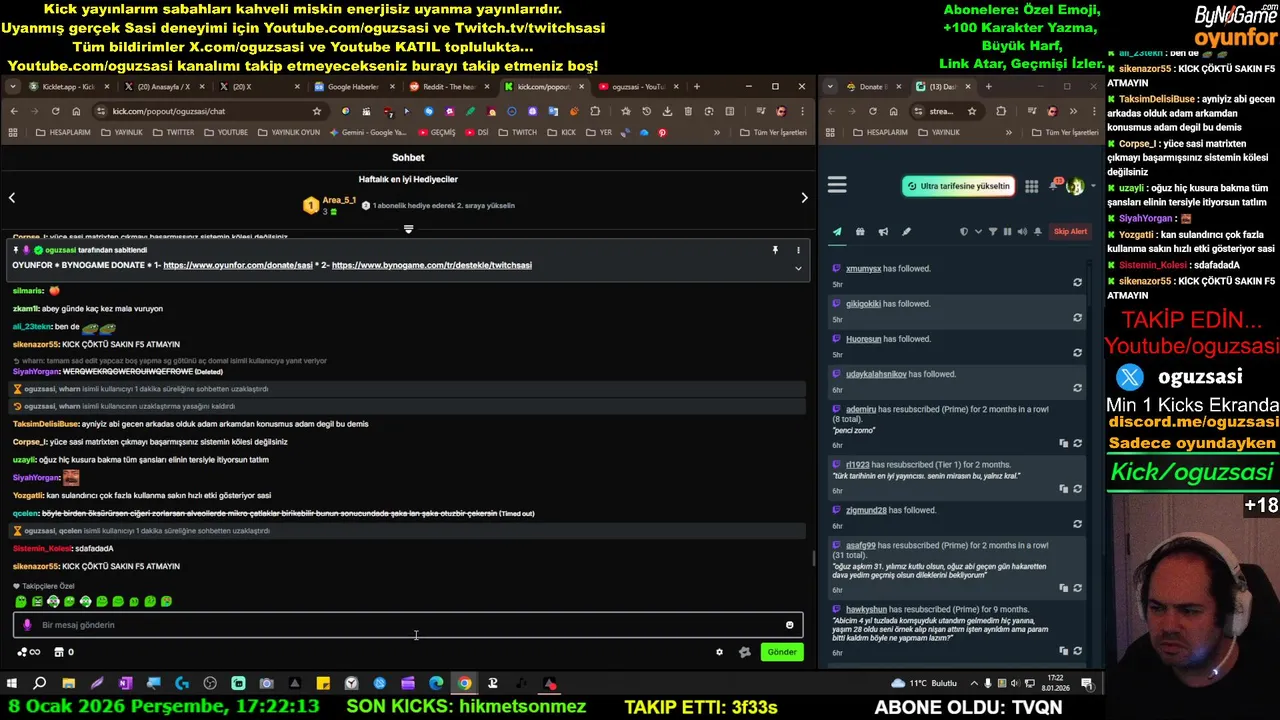Bookmark the kick.com chat page
This screenshot has height=720, width=1280.
317,111
